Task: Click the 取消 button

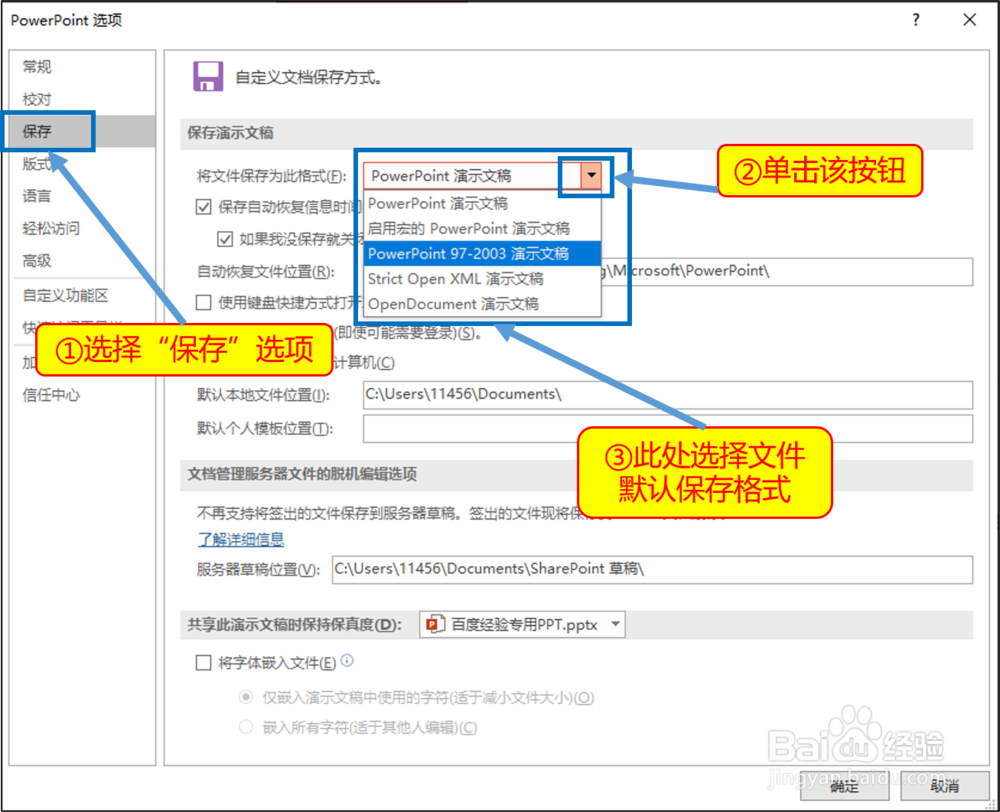Action: point(945,786)
